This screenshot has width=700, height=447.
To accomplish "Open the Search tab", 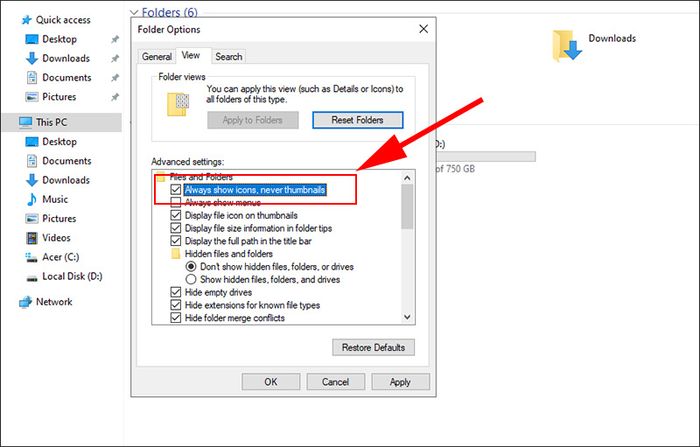I will [x=229, y=57].
